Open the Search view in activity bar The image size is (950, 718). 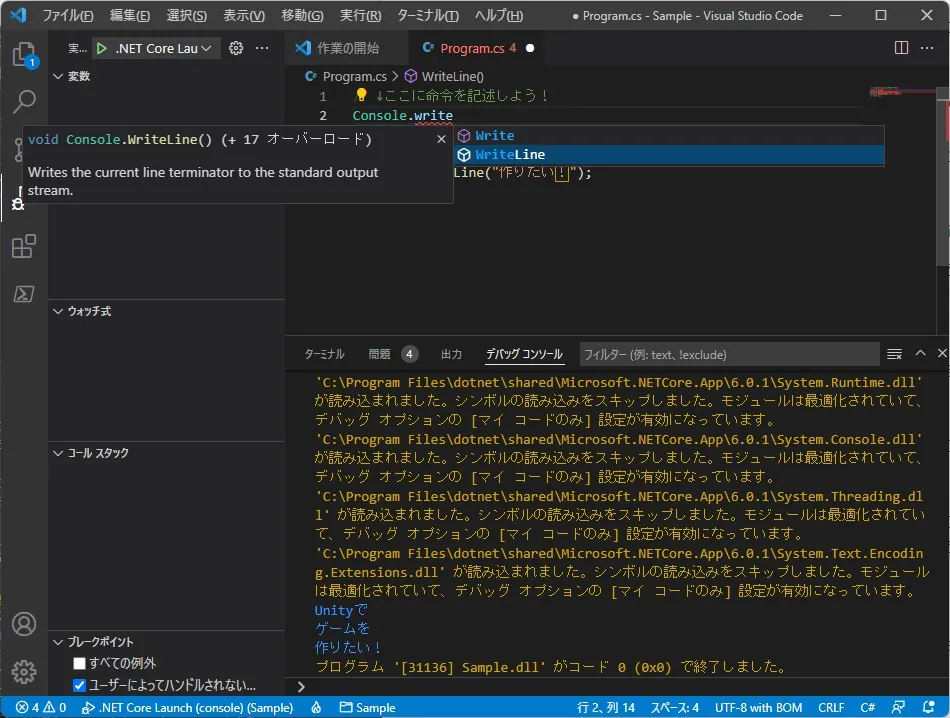tap(24, 101)
